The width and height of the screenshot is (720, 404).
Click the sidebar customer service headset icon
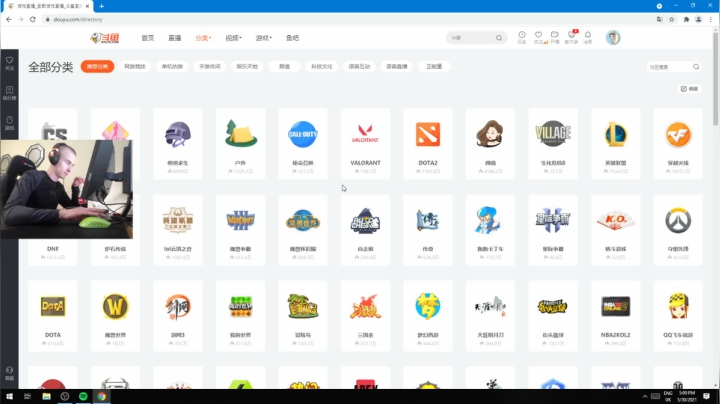[x=9, y=373]
